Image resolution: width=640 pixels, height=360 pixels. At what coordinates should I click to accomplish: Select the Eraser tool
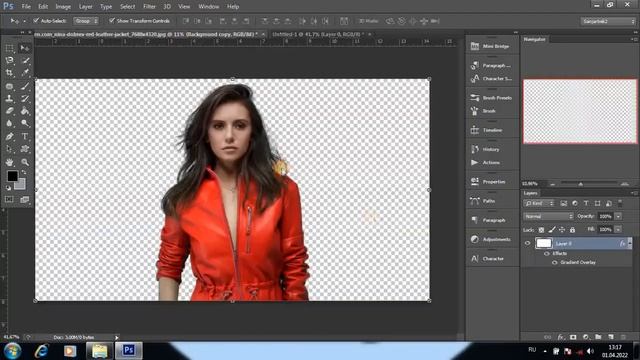click(x=9, y=111)
